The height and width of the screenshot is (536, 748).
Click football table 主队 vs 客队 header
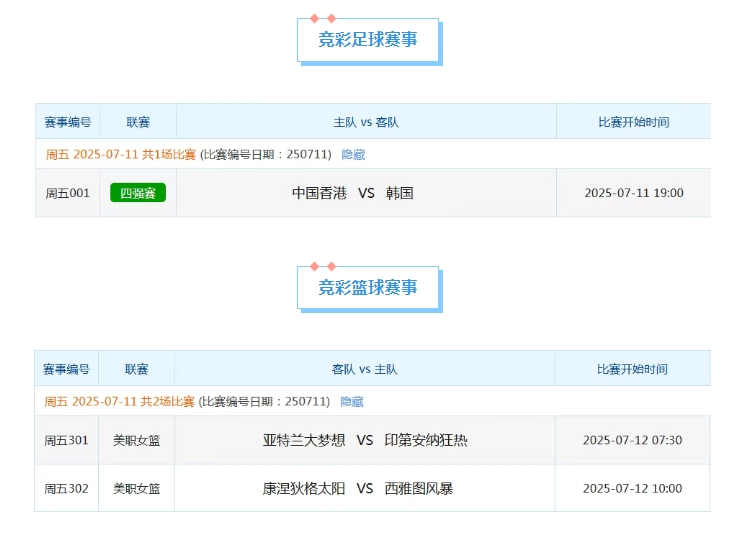pyautogui.click(x=366, y=122)
